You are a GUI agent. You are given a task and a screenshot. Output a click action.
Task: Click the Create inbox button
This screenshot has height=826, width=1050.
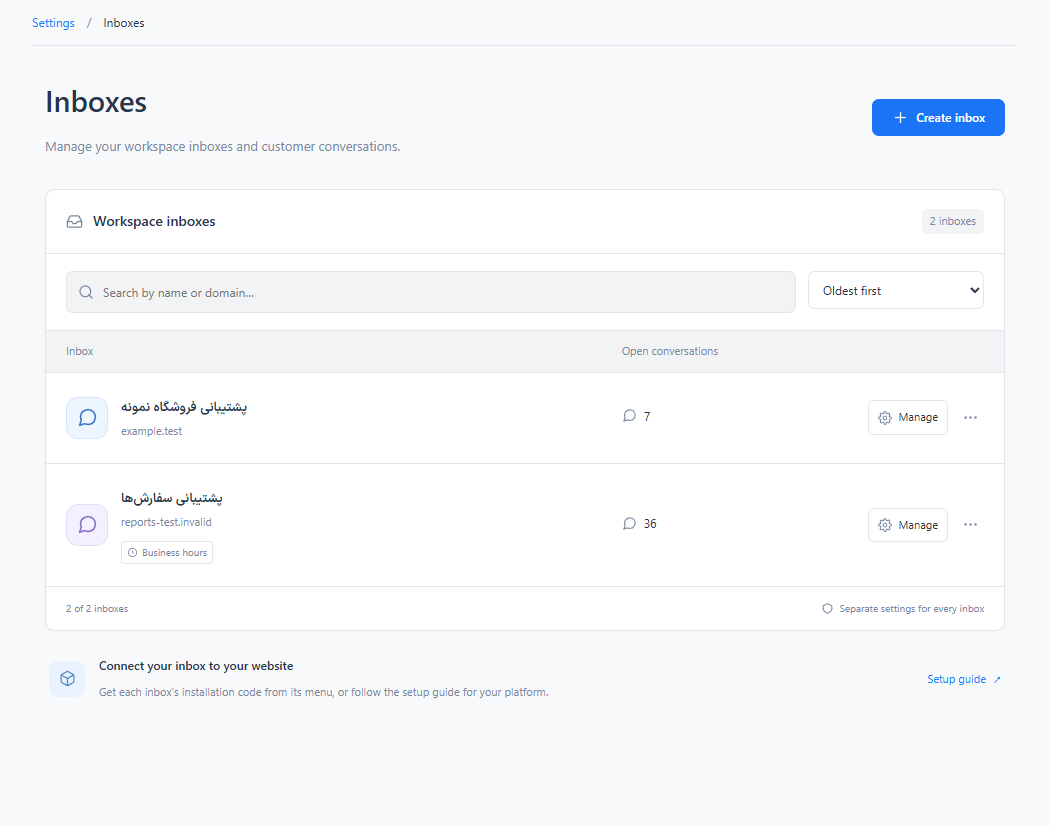(x=938, y=117)
